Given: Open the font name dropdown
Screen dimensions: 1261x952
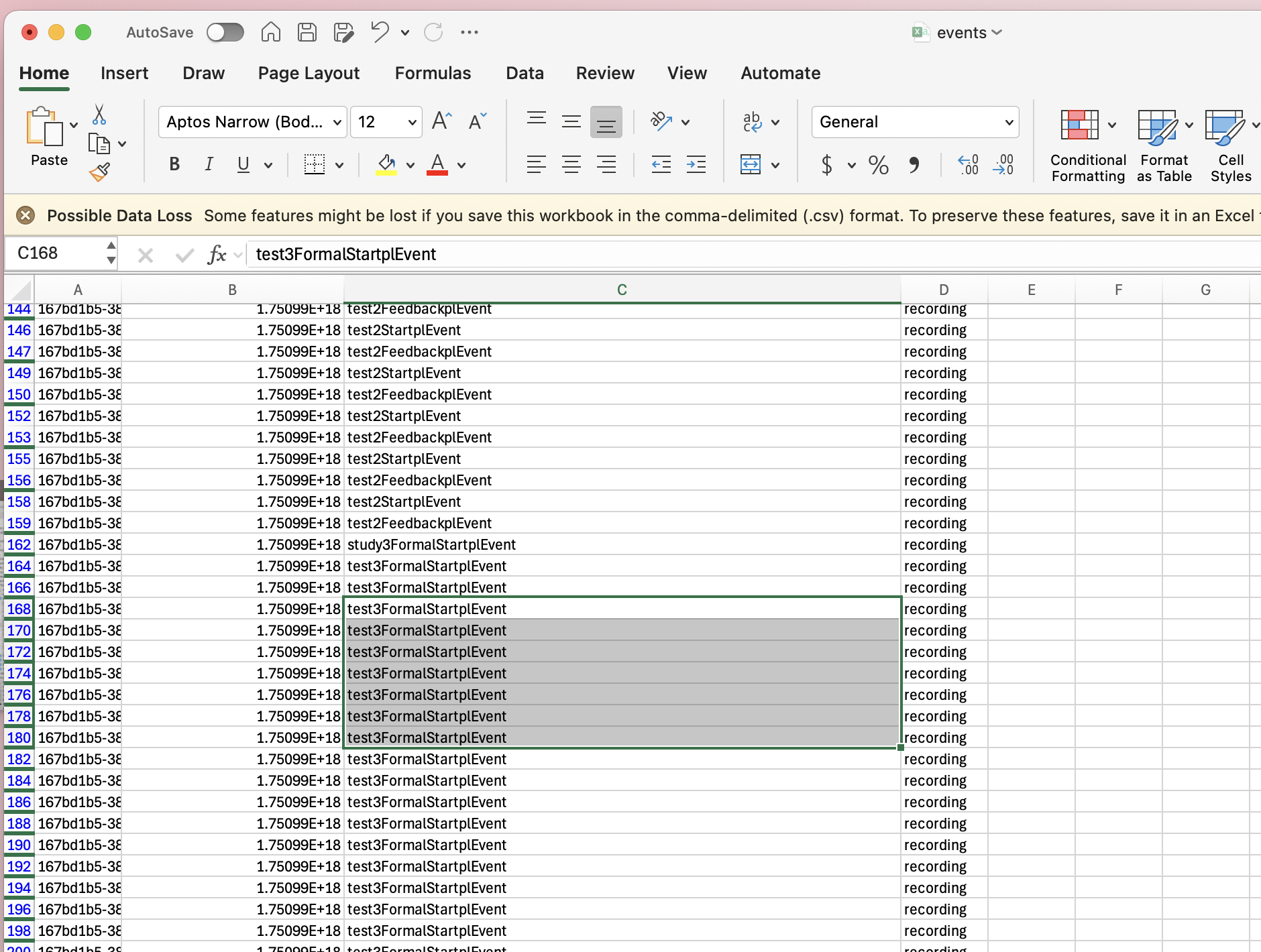Looking at the screenshot, I should pyautogui.click(x=337, y=123).
